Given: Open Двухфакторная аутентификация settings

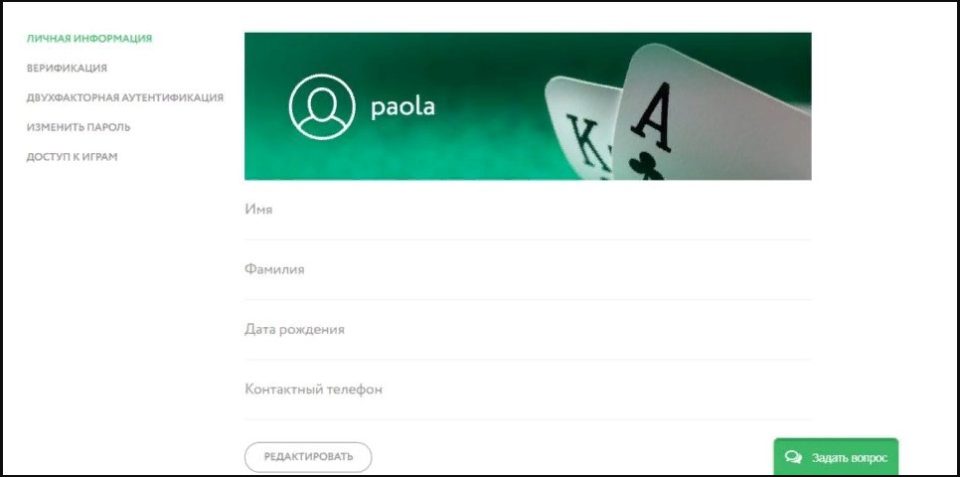Looking at the screenshot, I should 125,97.
